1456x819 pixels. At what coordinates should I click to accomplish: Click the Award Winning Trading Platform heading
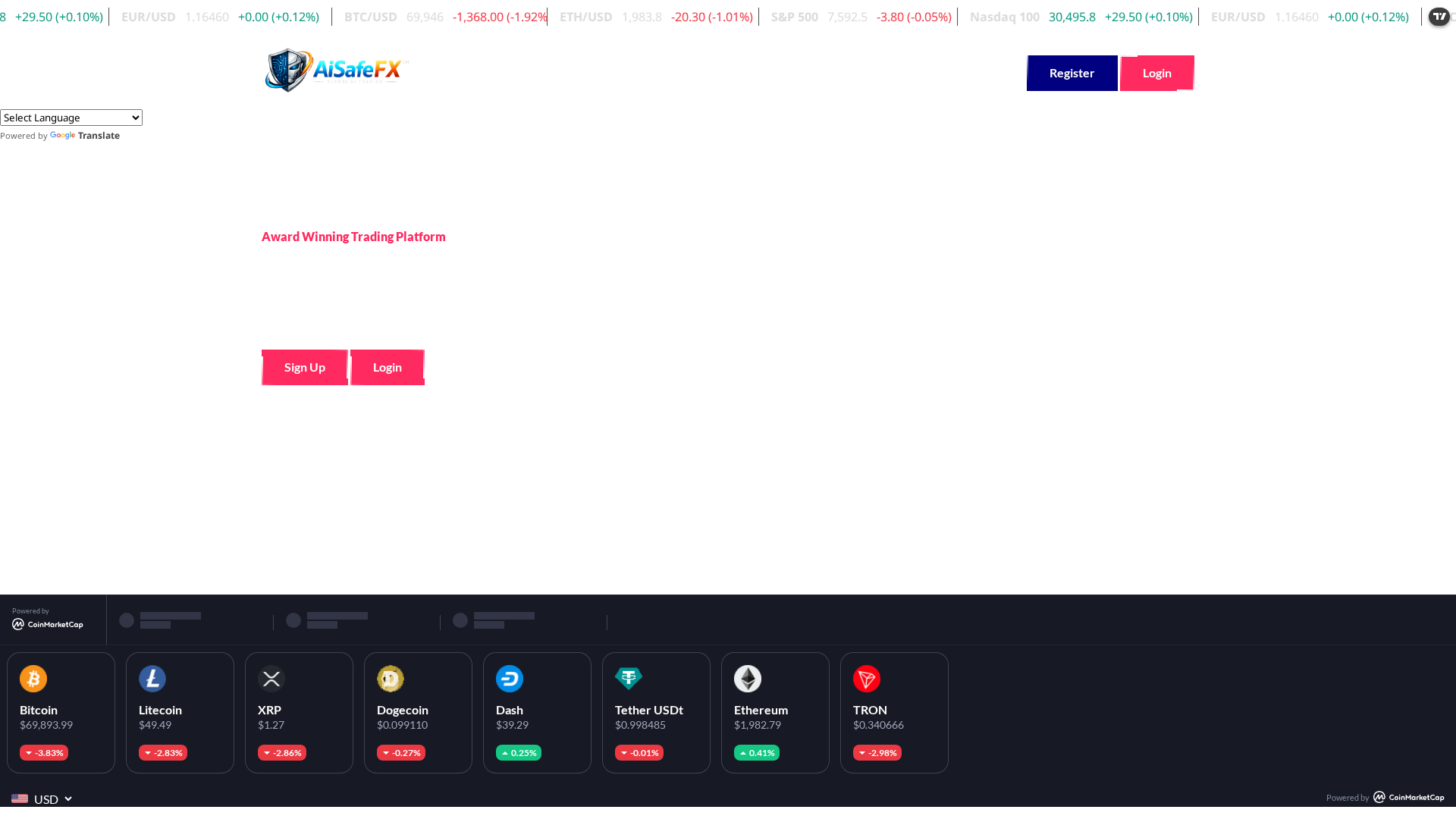tap(353, 237)
